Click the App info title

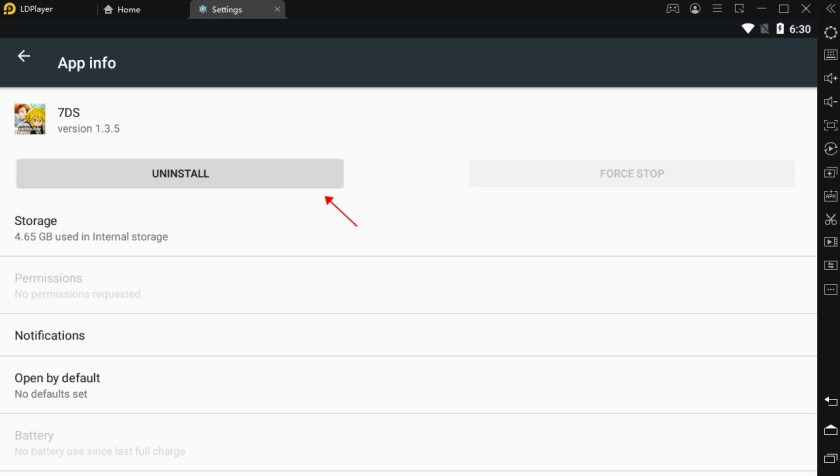tap(87, 63)
